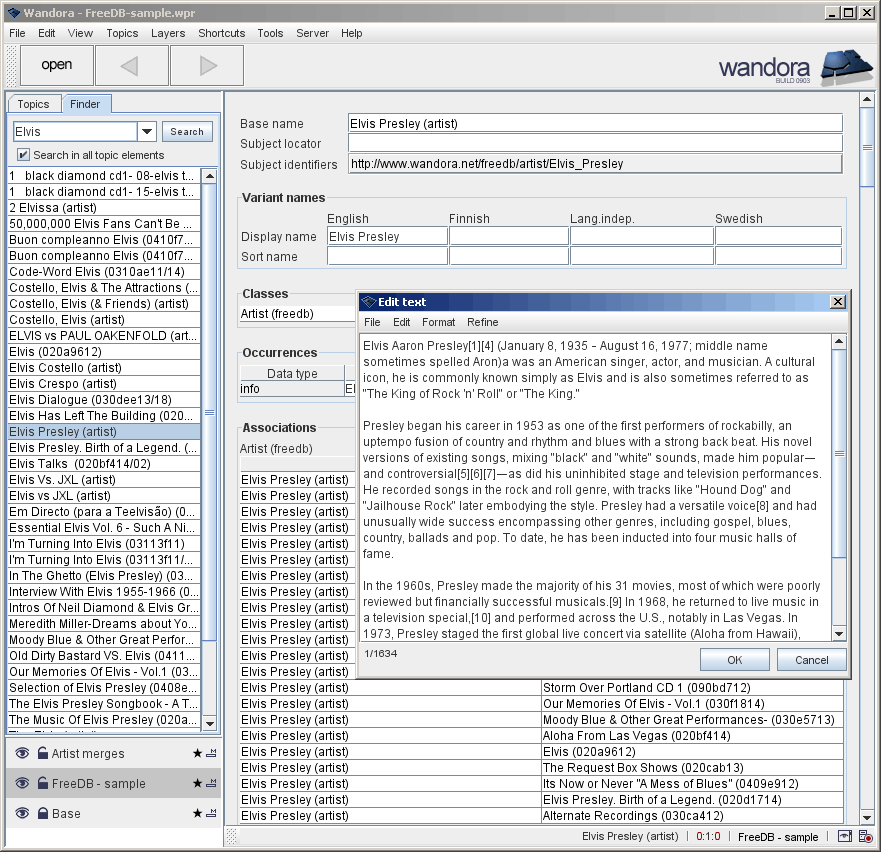The width and height of the screenshot is (881, 852).
Task: Navigate back with the left arrow button
Action: 133,65
